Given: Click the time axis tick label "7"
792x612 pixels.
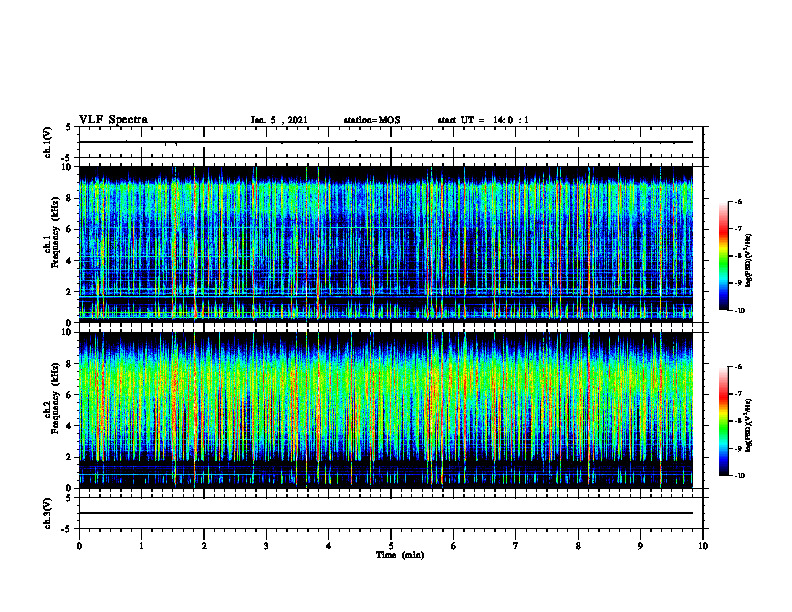Looking at the screenshot, I should pos(516,546).
